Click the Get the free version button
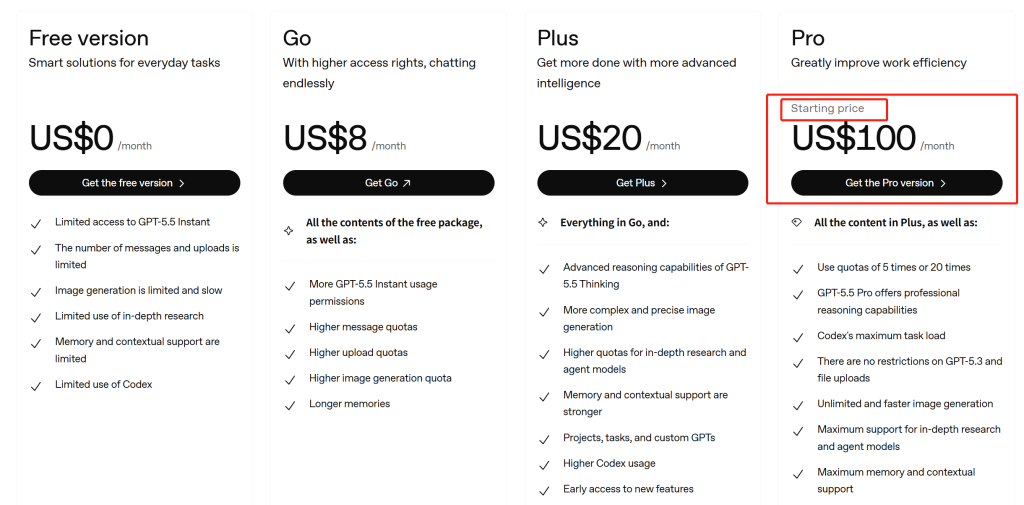Viewport: 1024px width, 505px height. point(134,183)
